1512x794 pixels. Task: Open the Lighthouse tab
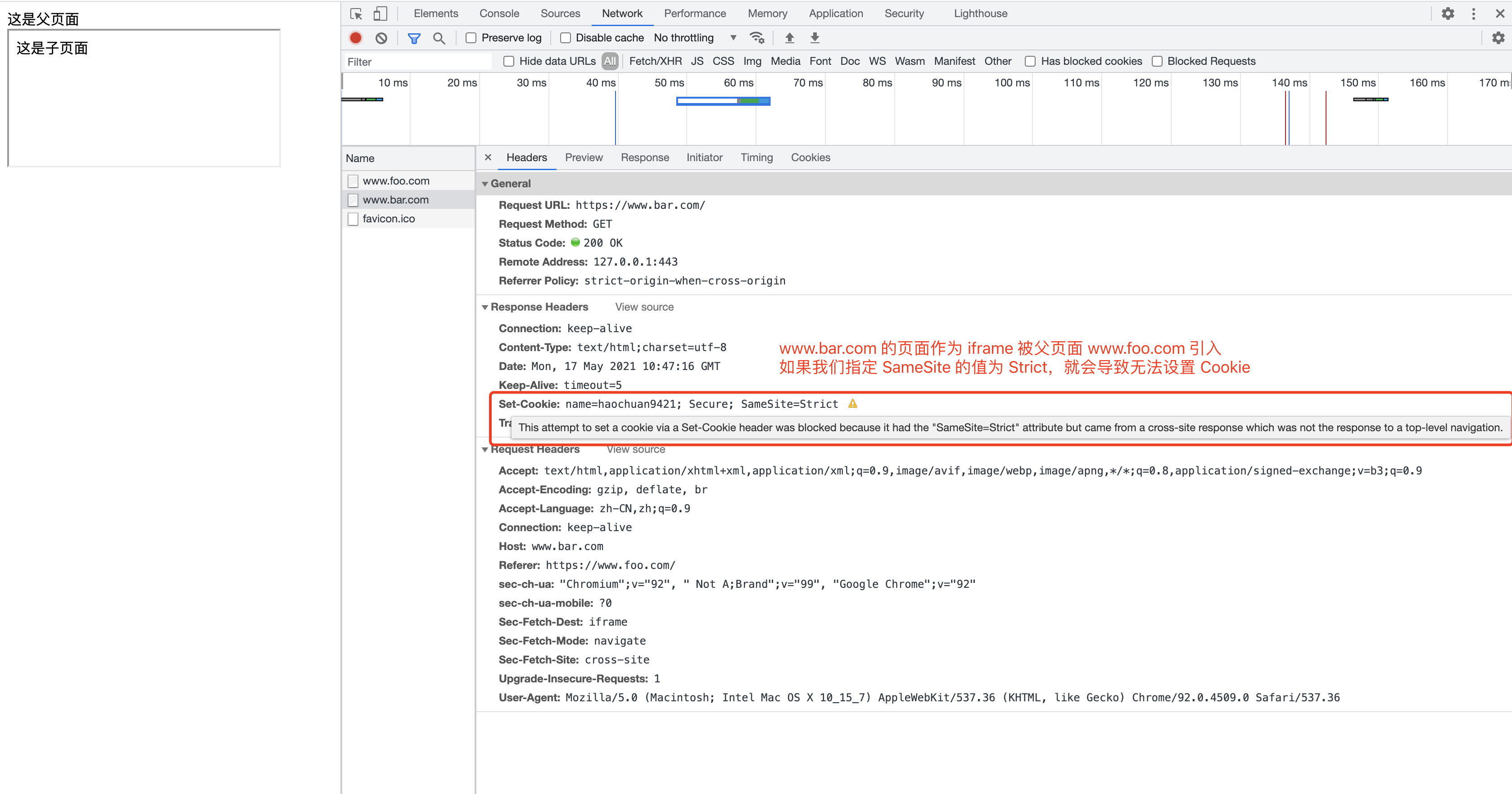980,14
